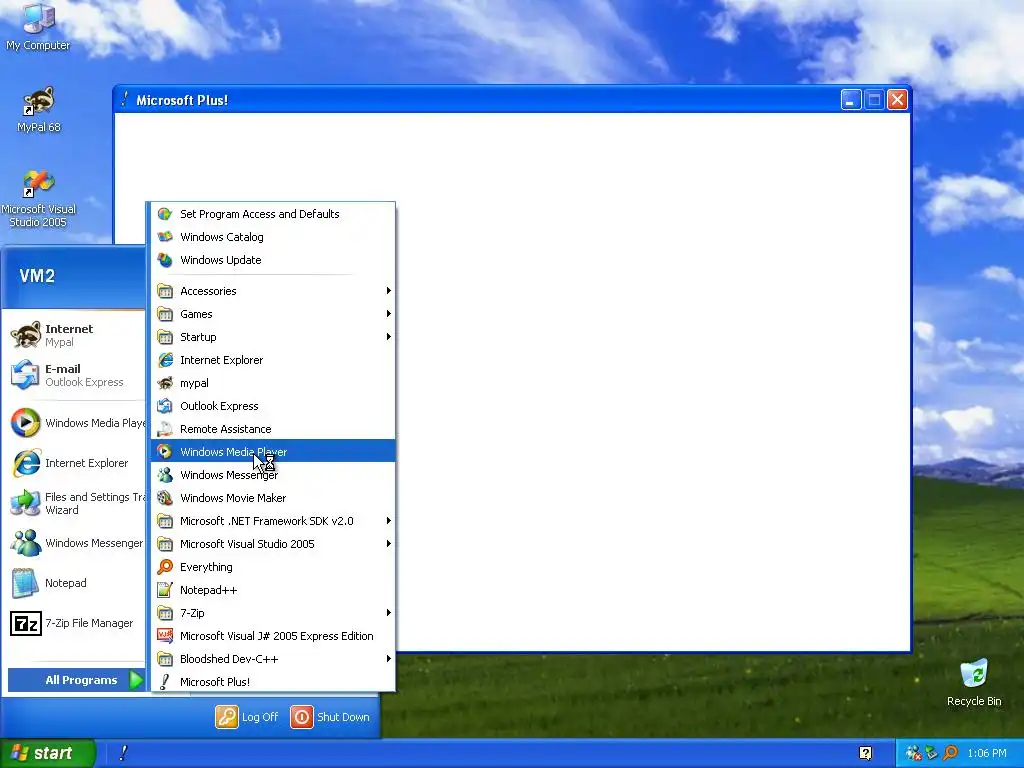This screenshot has height=768, width=1024.
Task: Click Microsoft Plus! icon in programs list
Action: 165,682
